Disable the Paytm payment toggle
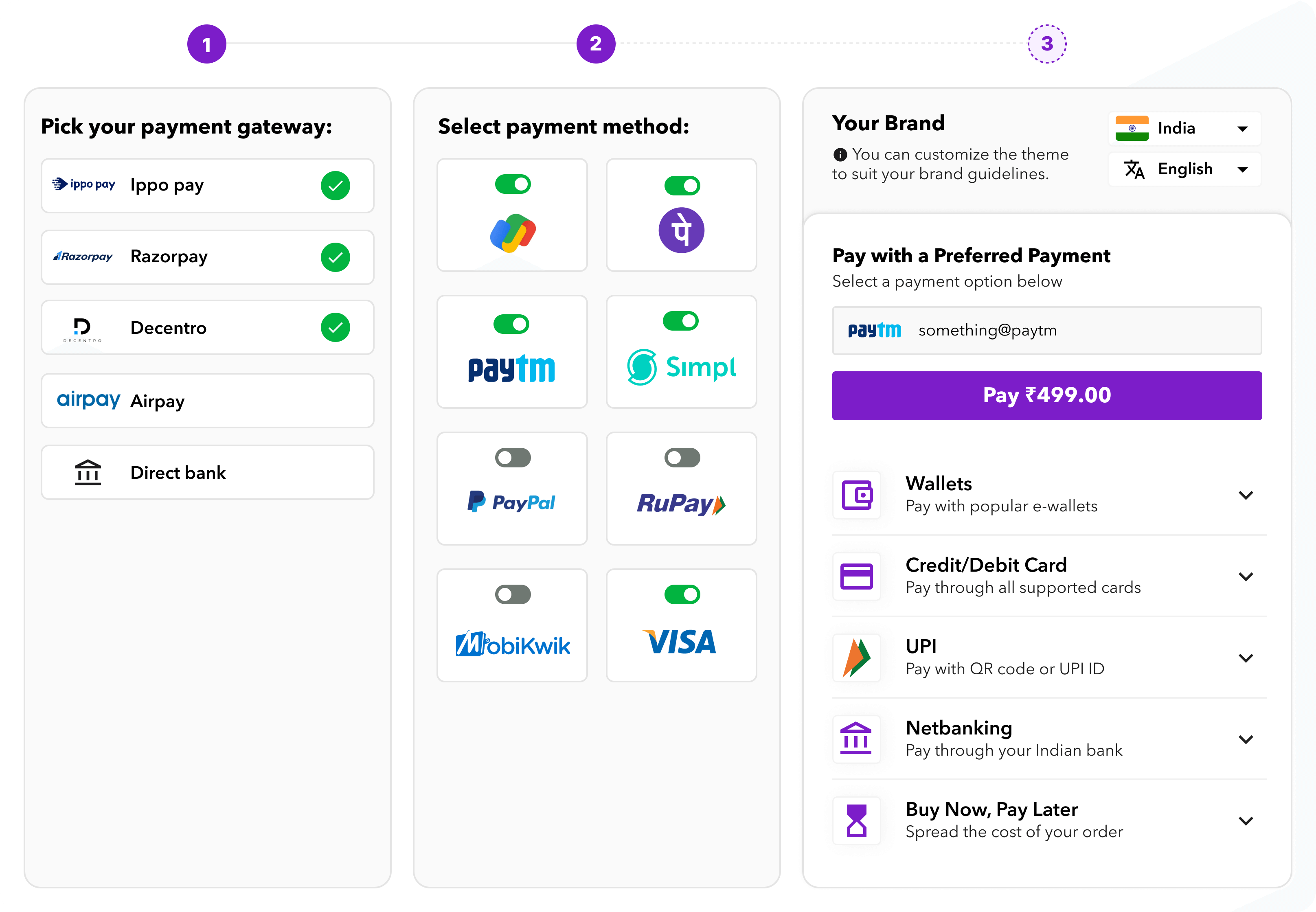The image size is (1316, 912). pyautogui.click(x=511, y=324)
